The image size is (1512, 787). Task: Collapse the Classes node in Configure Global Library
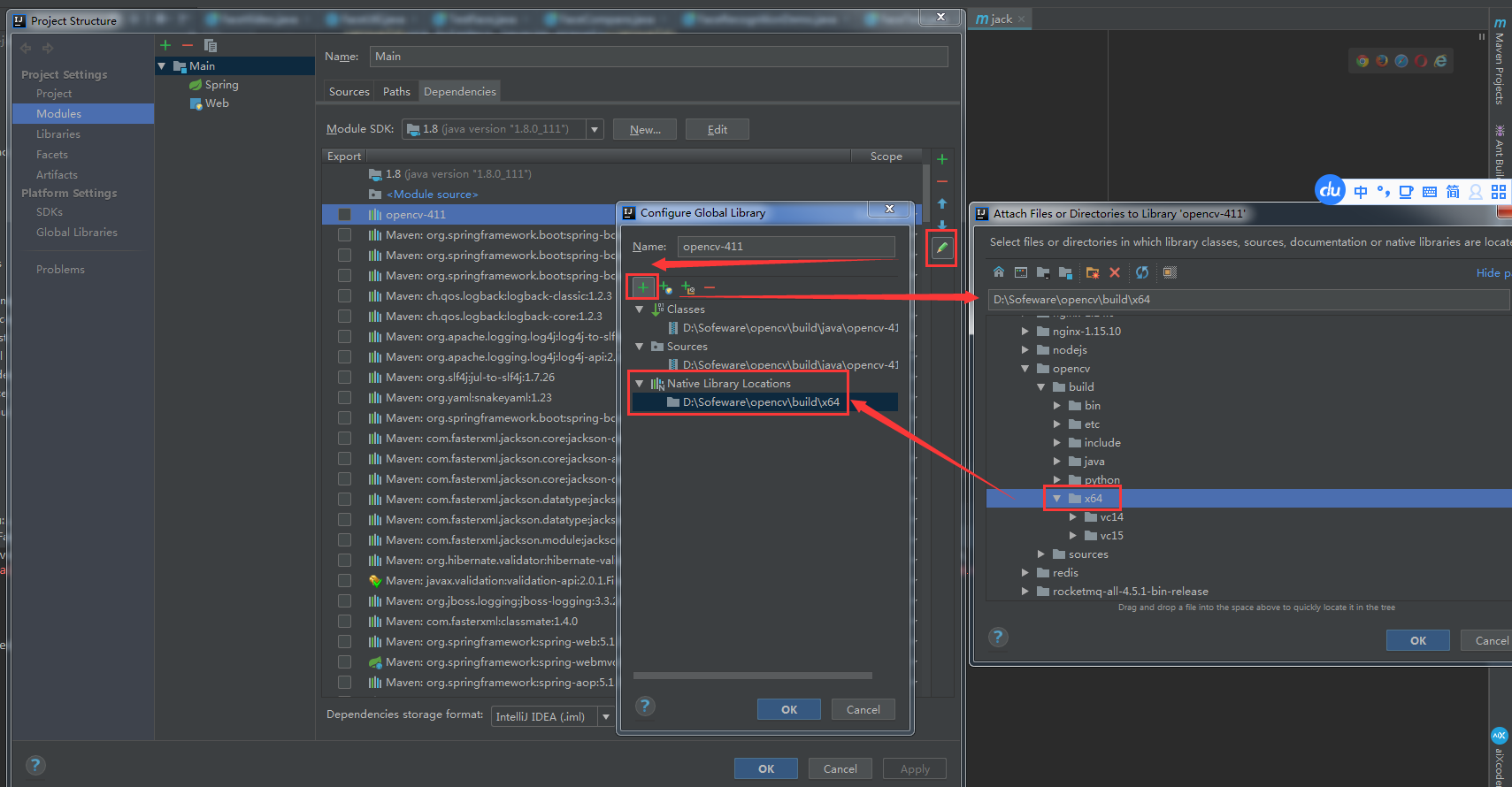[640, 309]
